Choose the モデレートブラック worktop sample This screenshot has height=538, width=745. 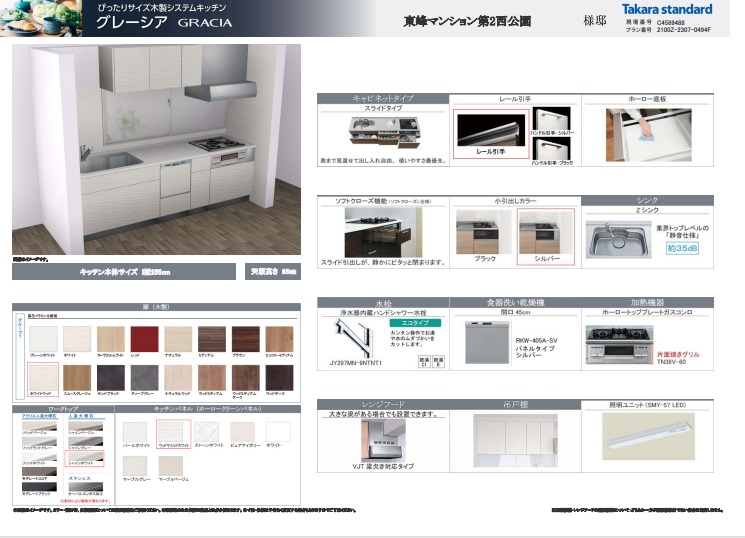(39, 487)
